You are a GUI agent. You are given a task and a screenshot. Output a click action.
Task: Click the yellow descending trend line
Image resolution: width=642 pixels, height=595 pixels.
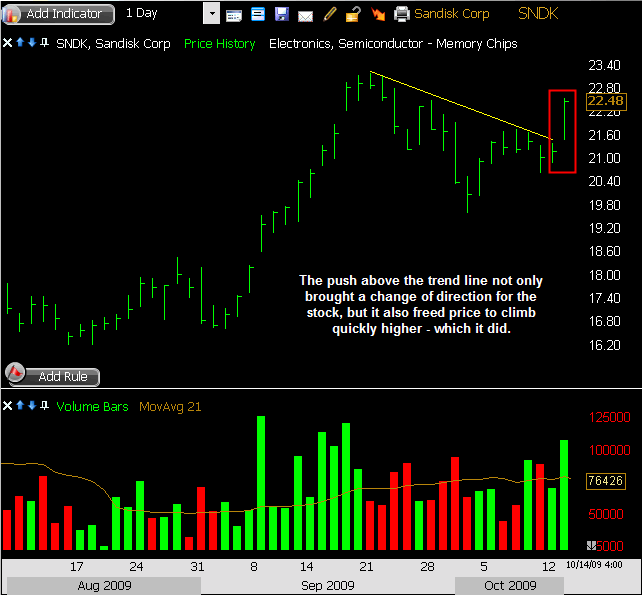pyautogui.click(x=461, y=105)
